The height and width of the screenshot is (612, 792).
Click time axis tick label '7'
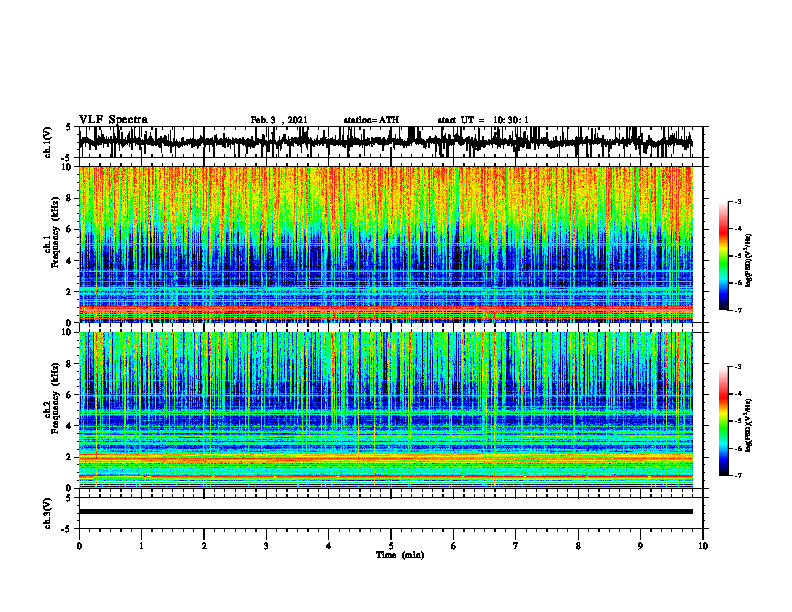tap(516, 546)
